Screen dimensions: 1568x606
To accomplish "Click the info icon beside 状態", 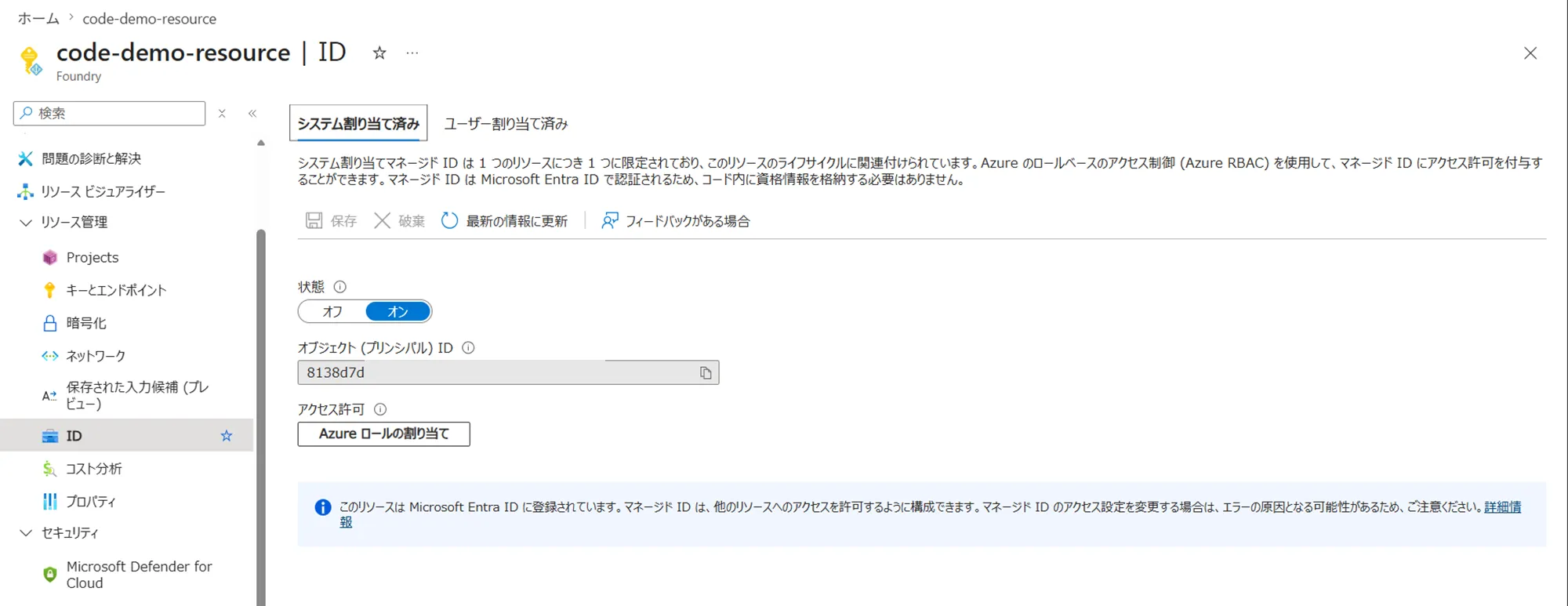I will click(x=339, y=287).
